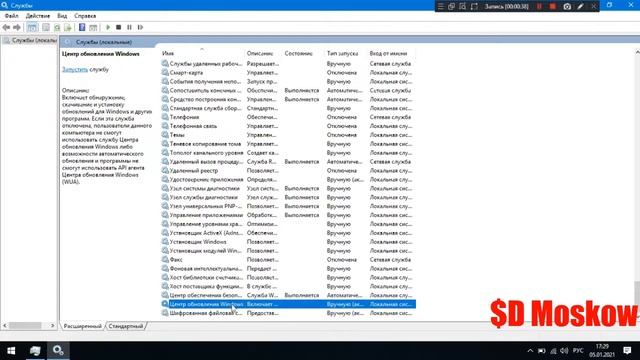
Task: Click the Forward arrow in the toolbar
Action: click(x=17, y=27)
